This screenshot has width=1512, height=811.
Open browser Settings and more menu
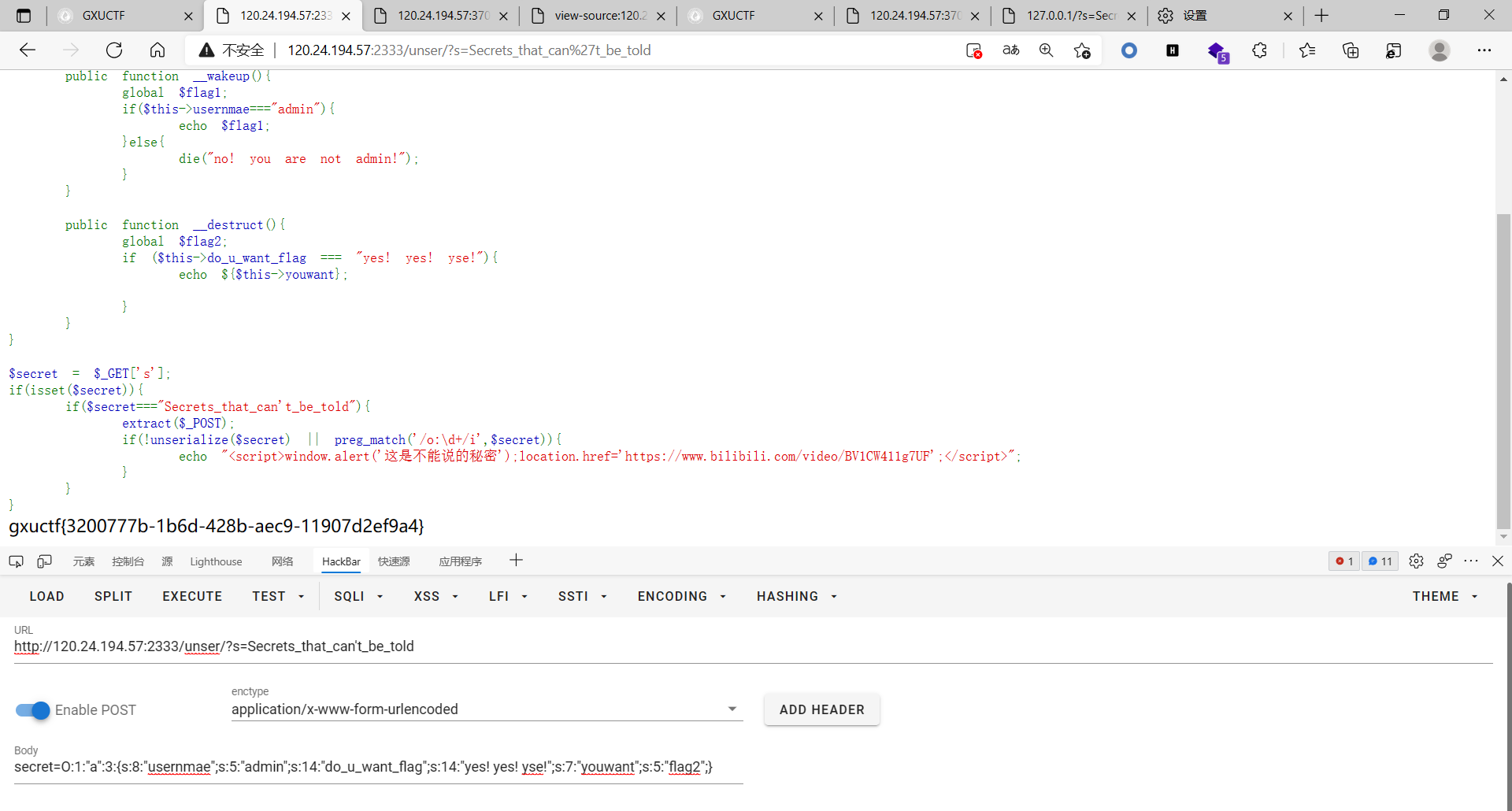tap(1484, 50)
